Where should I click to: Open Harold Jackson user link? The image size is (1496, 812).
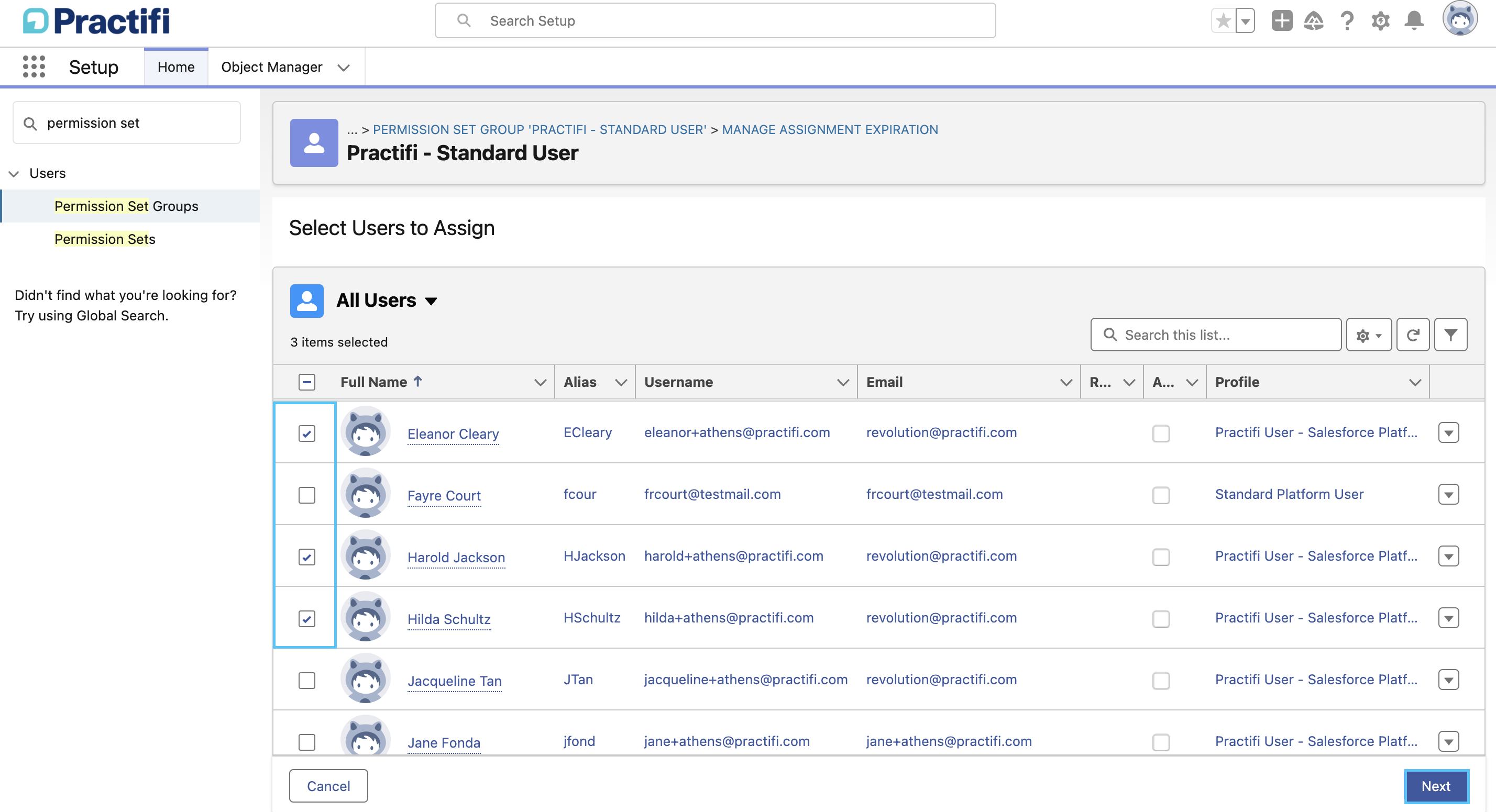pos(456,557)
